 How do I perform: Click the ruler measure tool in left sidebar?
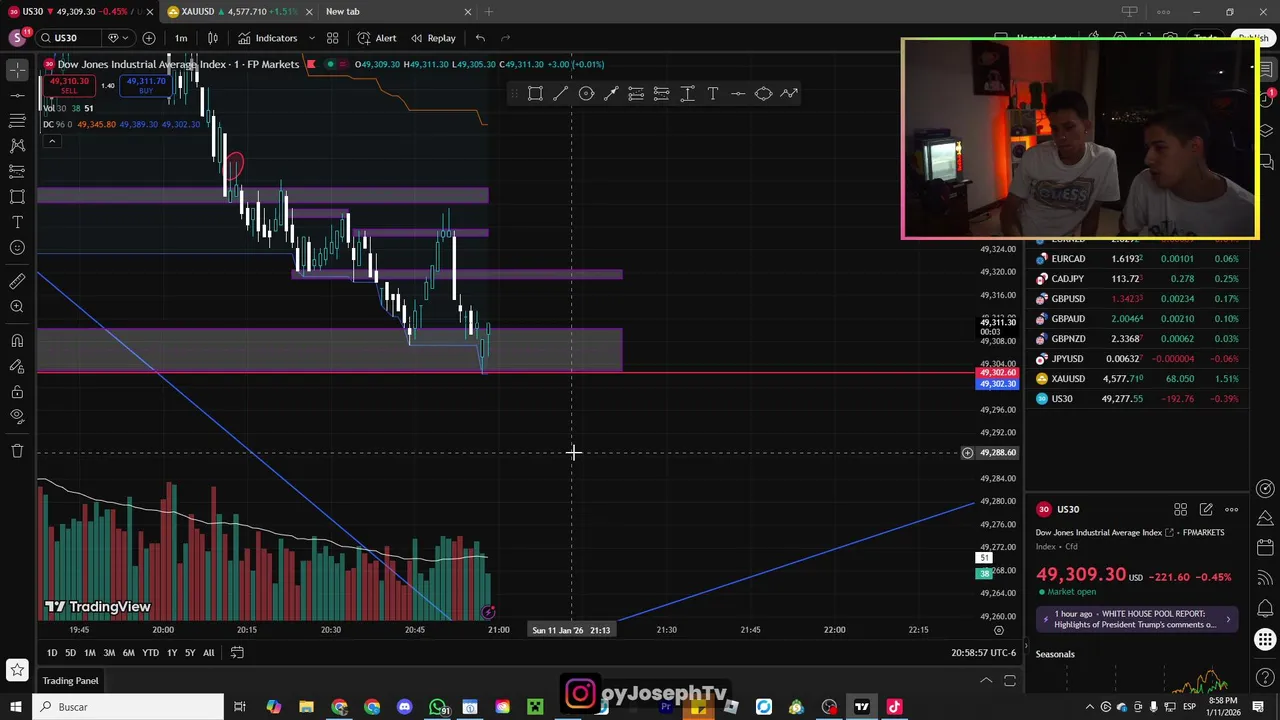click(17, 281)
